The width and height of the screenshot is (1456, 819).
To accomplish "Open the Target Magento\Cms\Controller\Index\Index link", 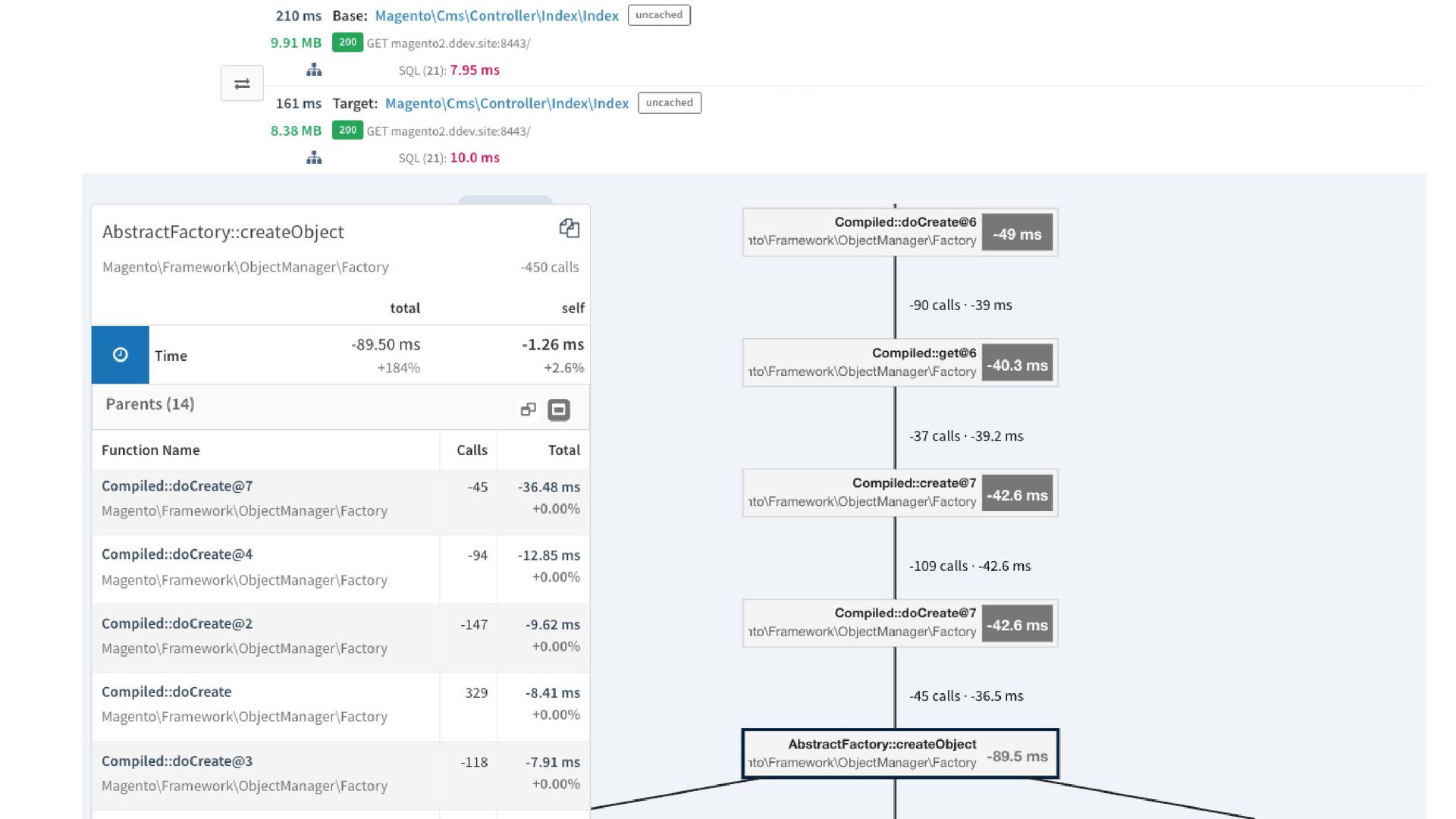I will point(507,103).
